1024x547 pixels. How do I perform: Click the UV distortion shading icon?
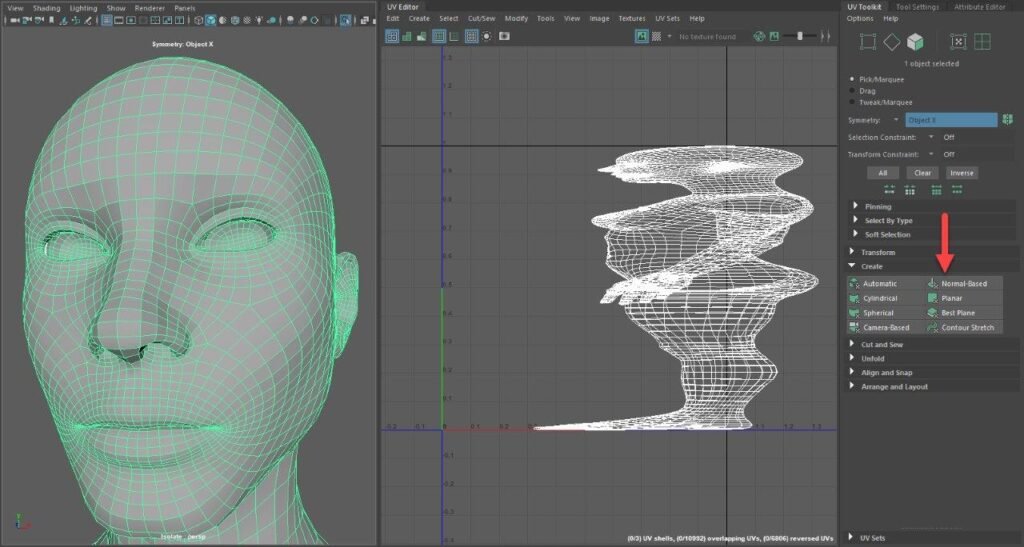pyautogui.click(x=421, y=37)
